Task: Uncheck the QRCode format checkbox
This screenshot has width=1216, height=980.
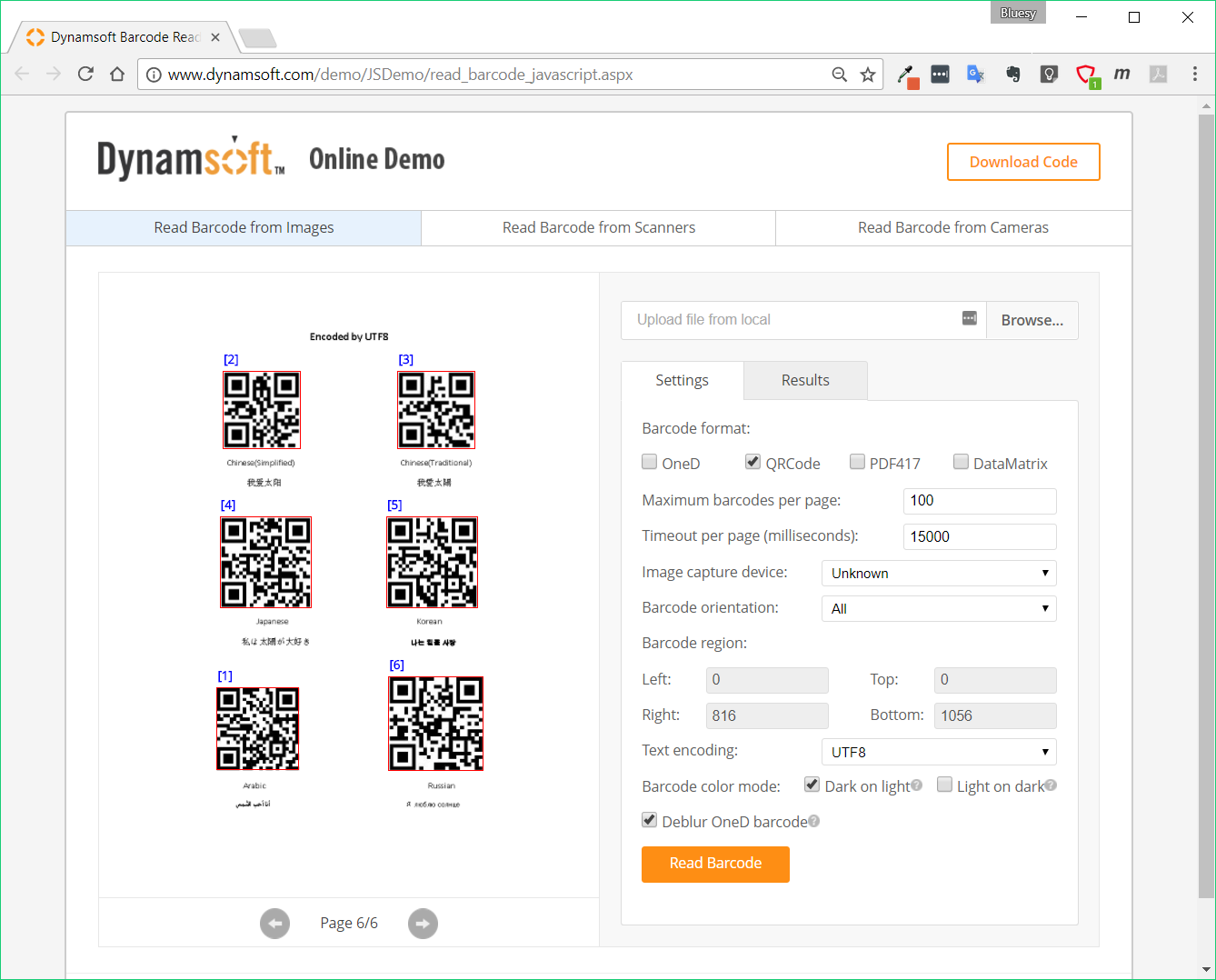Action: click(753, 462)
